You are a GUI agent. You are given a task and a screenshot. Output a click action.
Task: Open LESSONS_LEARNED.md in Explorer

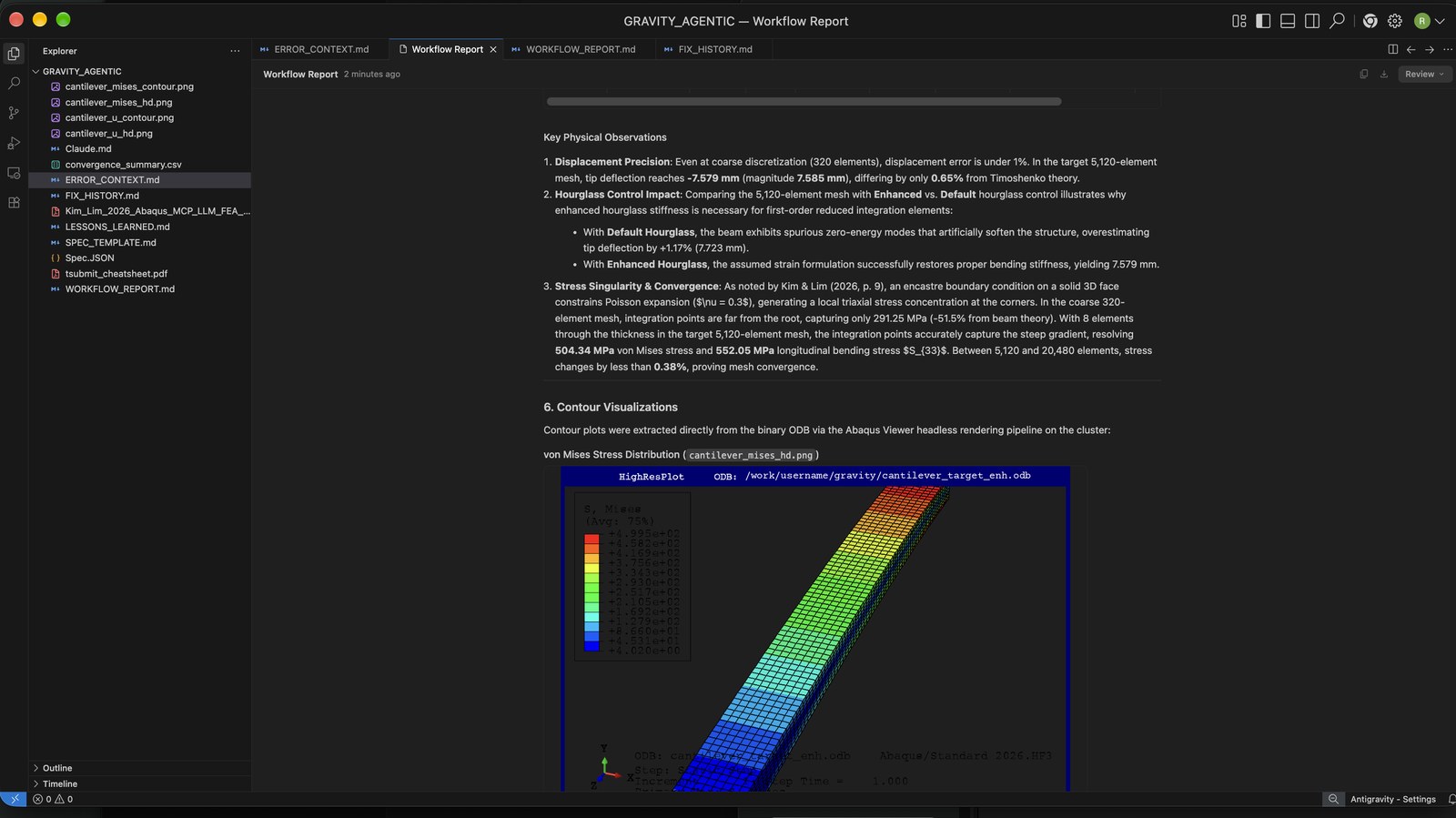[x=117, y=227]
